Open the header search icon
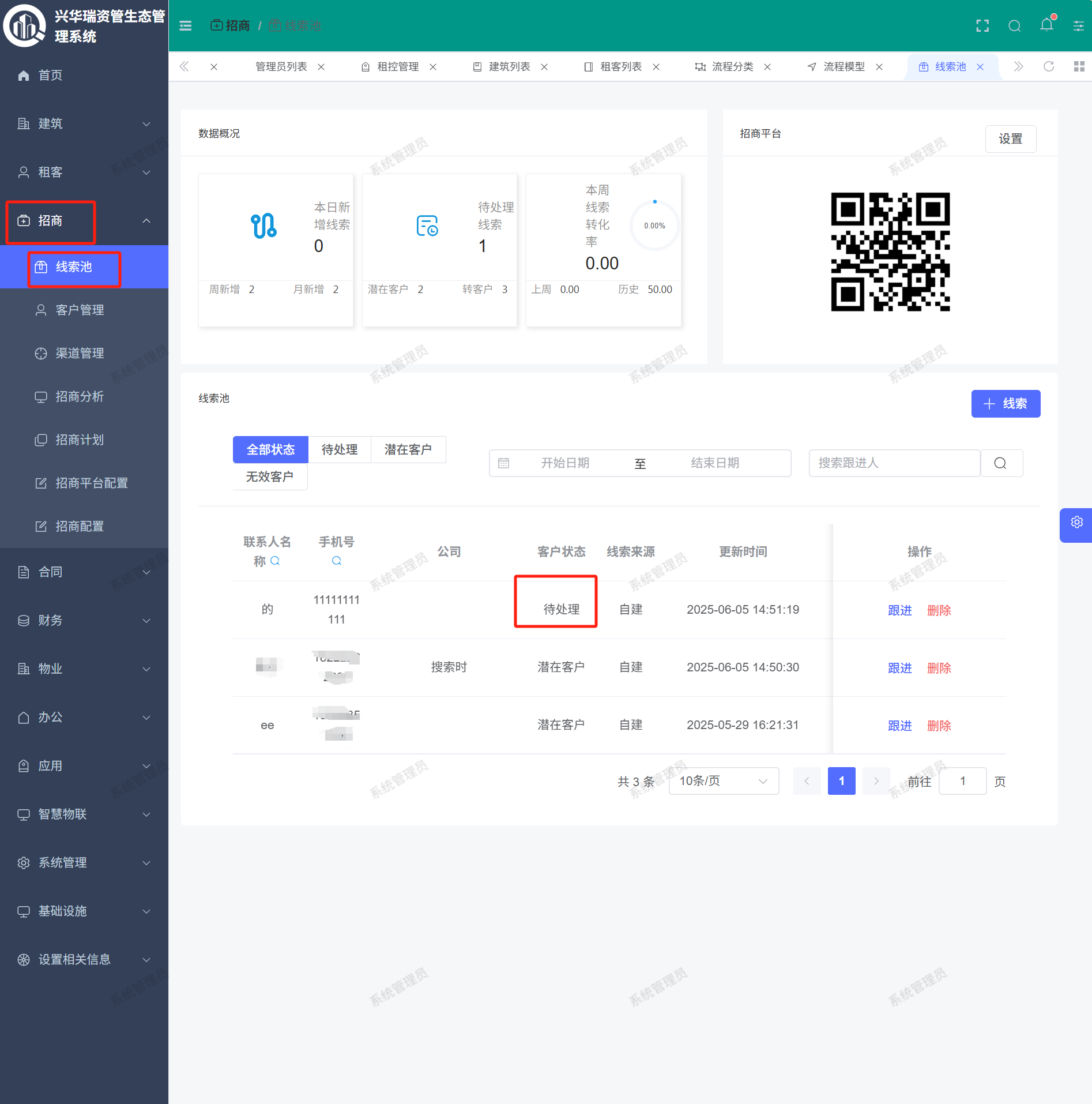Screen dimensions: 1092x1104 (x=1014, y=26)
